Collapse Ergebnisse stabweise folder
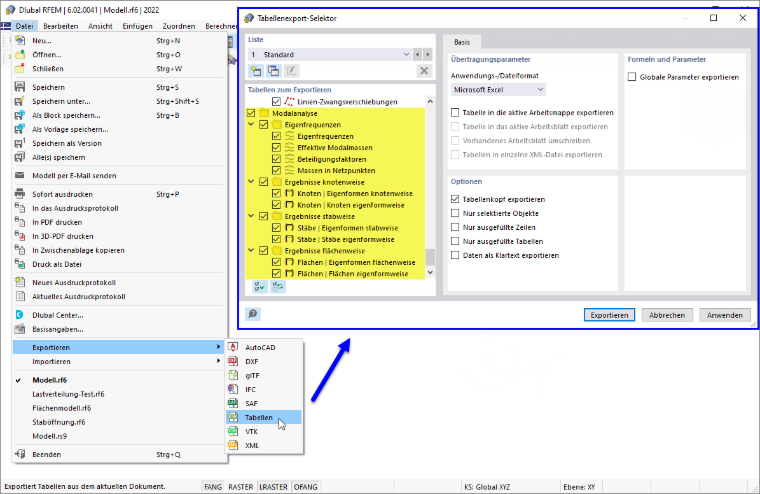This screenshot has height=494, width=760. tap(251, 216)
